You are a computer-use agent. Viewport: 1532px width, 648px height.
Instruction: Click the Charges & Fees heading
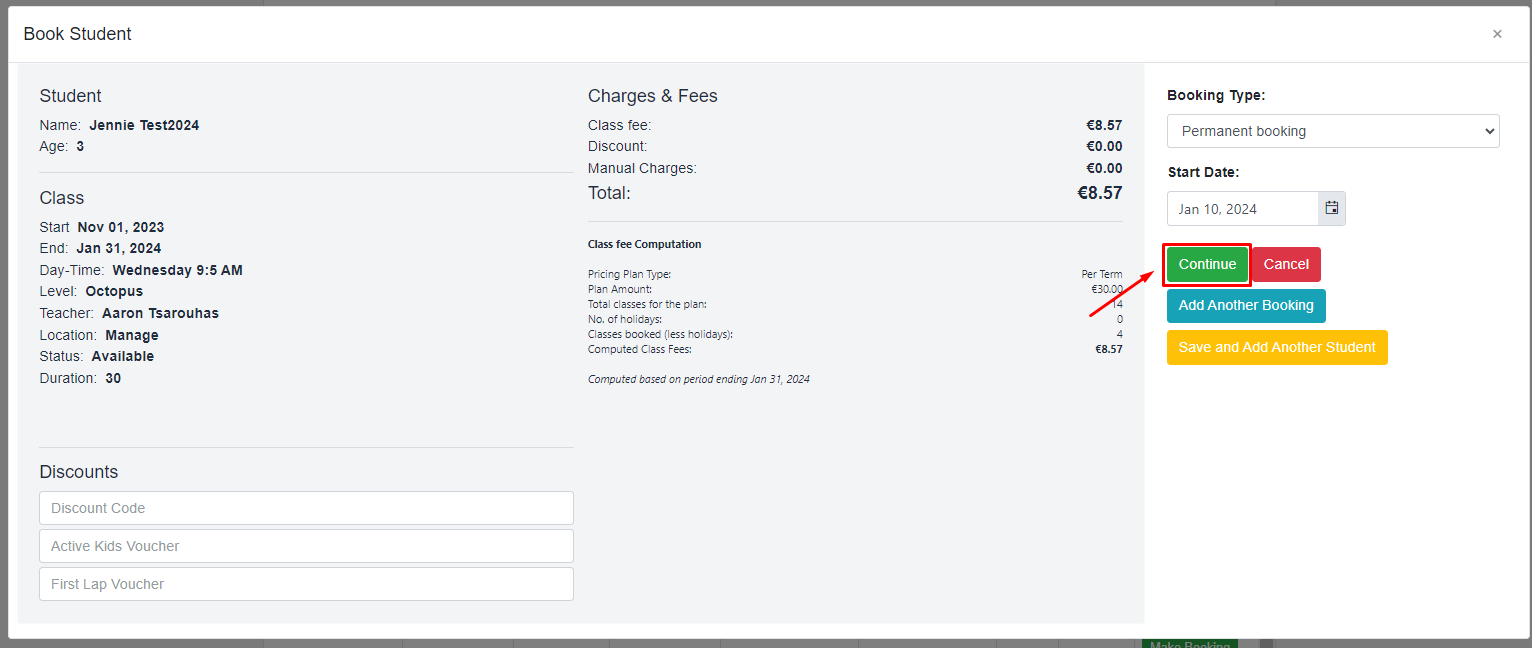pos(653,96)
